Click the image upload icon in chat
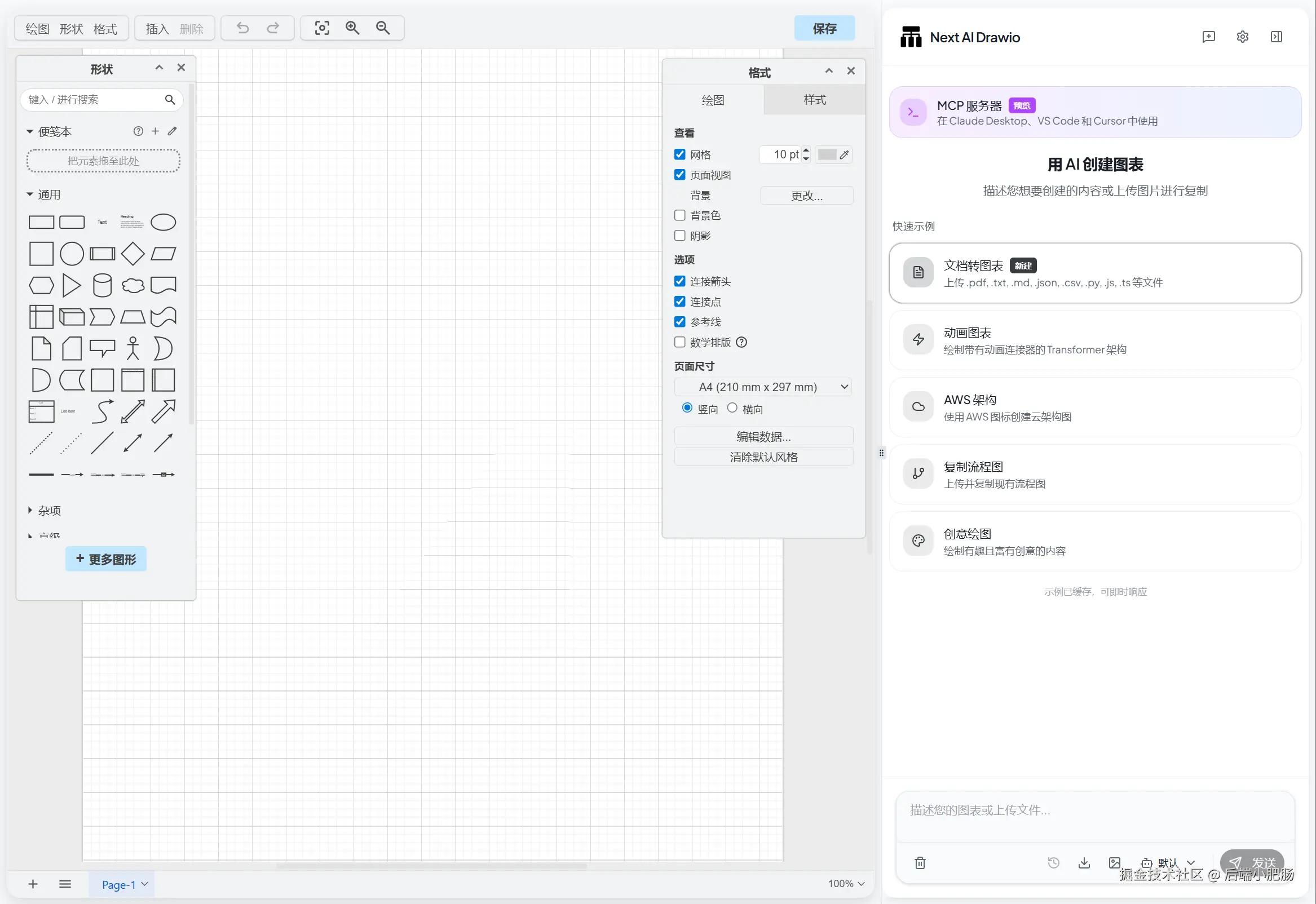1316x904 pixels. click(1114, 863)
